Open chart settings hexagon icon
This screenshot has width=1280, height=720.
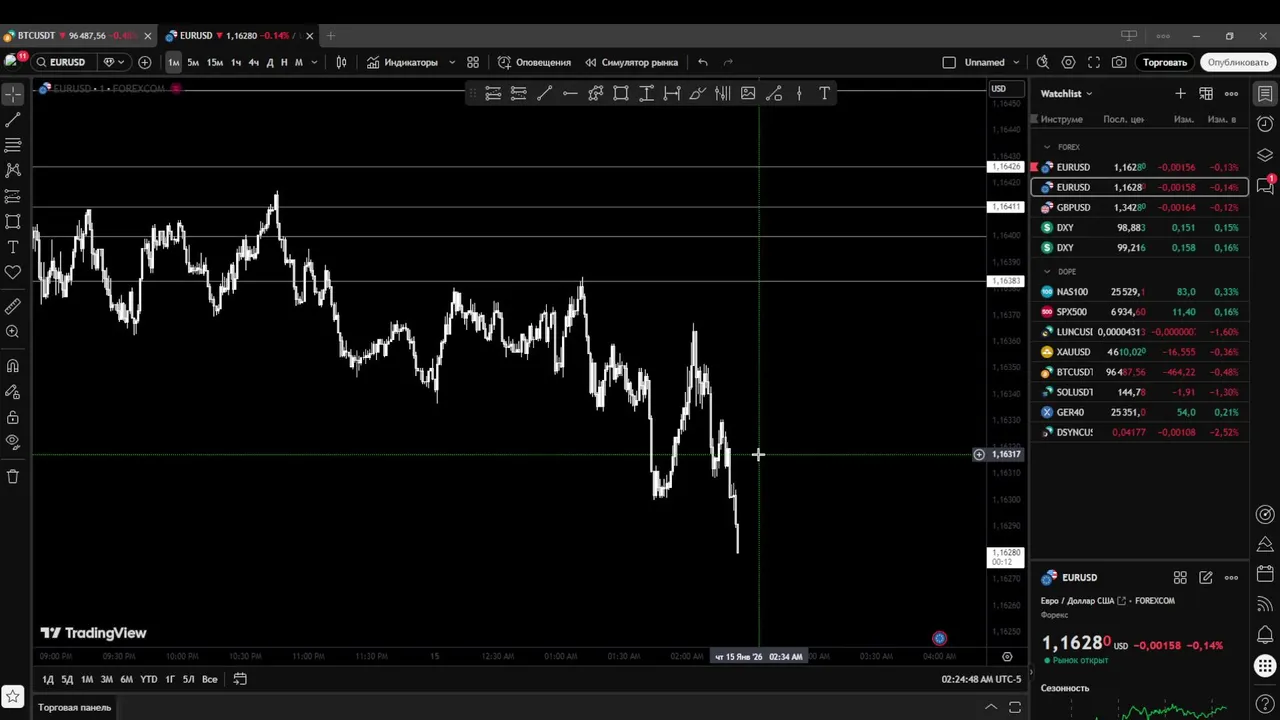click(1068, 62)
